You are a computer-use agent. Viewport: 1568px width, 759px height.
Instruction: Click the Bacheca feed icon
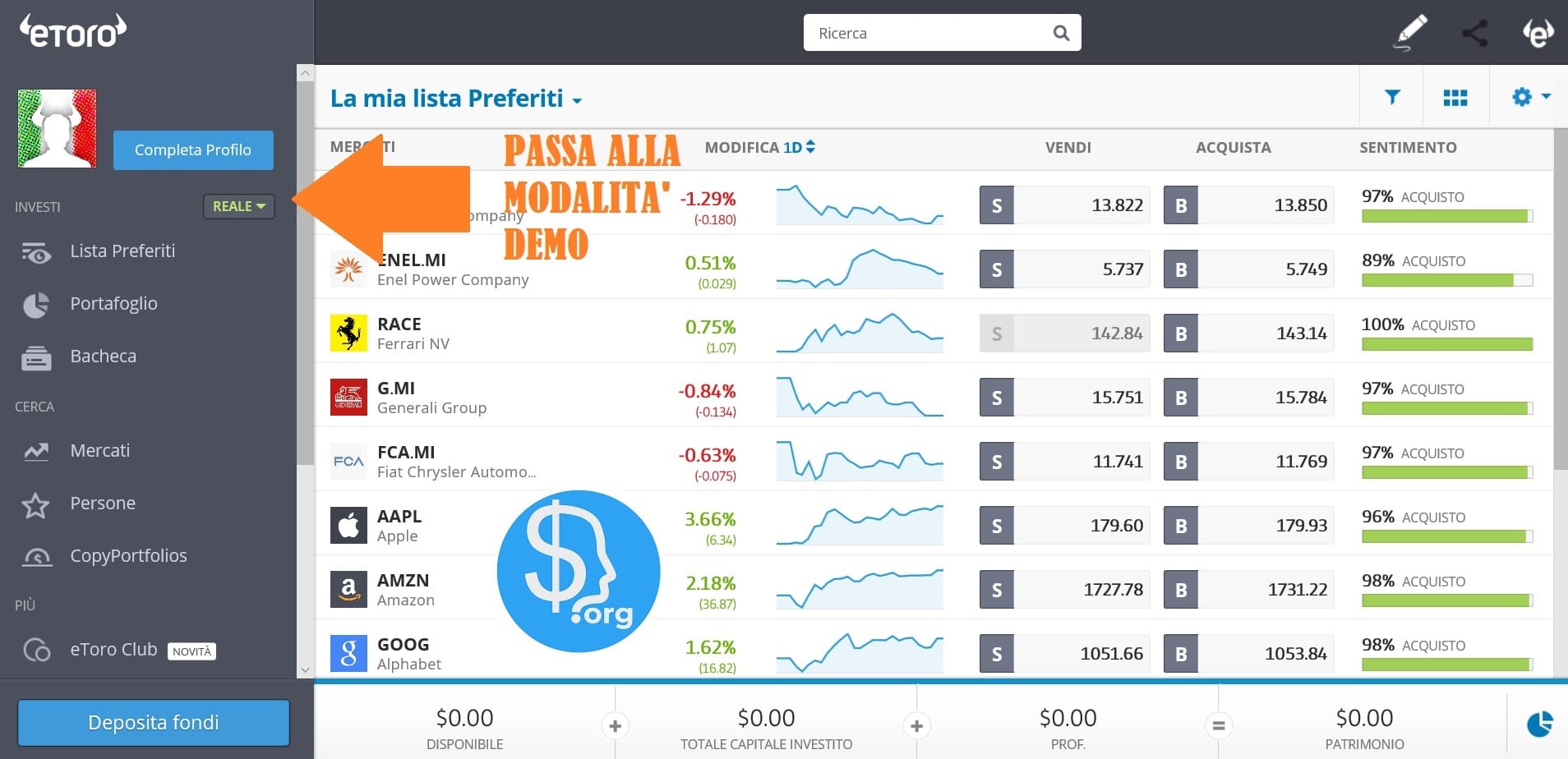(36, 357)
